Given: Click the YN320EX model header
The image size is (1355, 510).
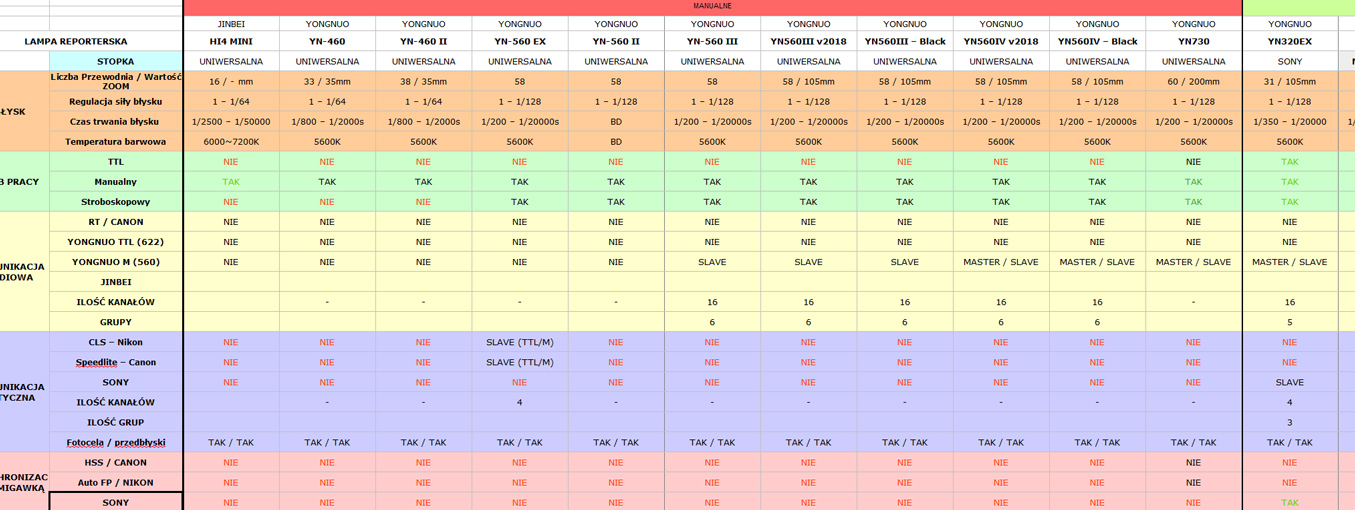Looking at the screenshot, I should coord(1290,42).
